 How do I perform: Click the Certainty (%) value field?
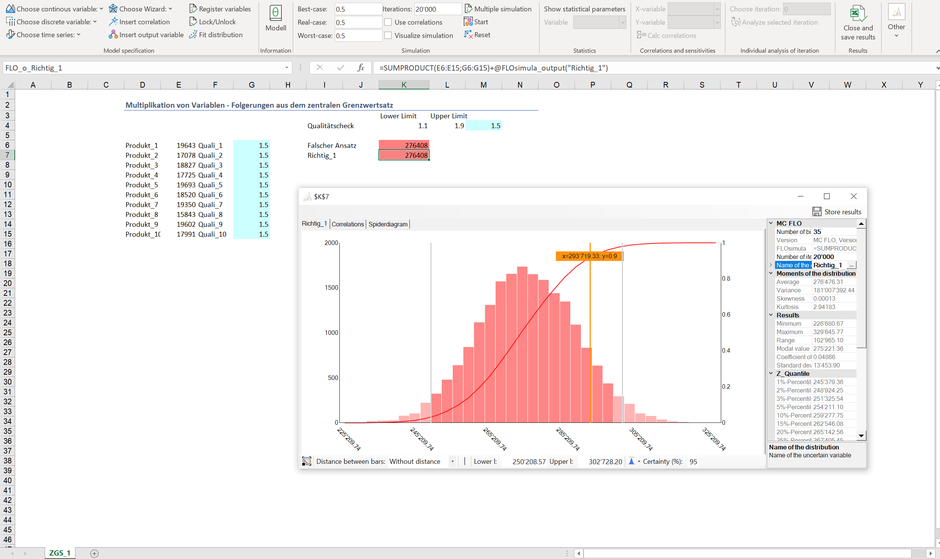694,462
